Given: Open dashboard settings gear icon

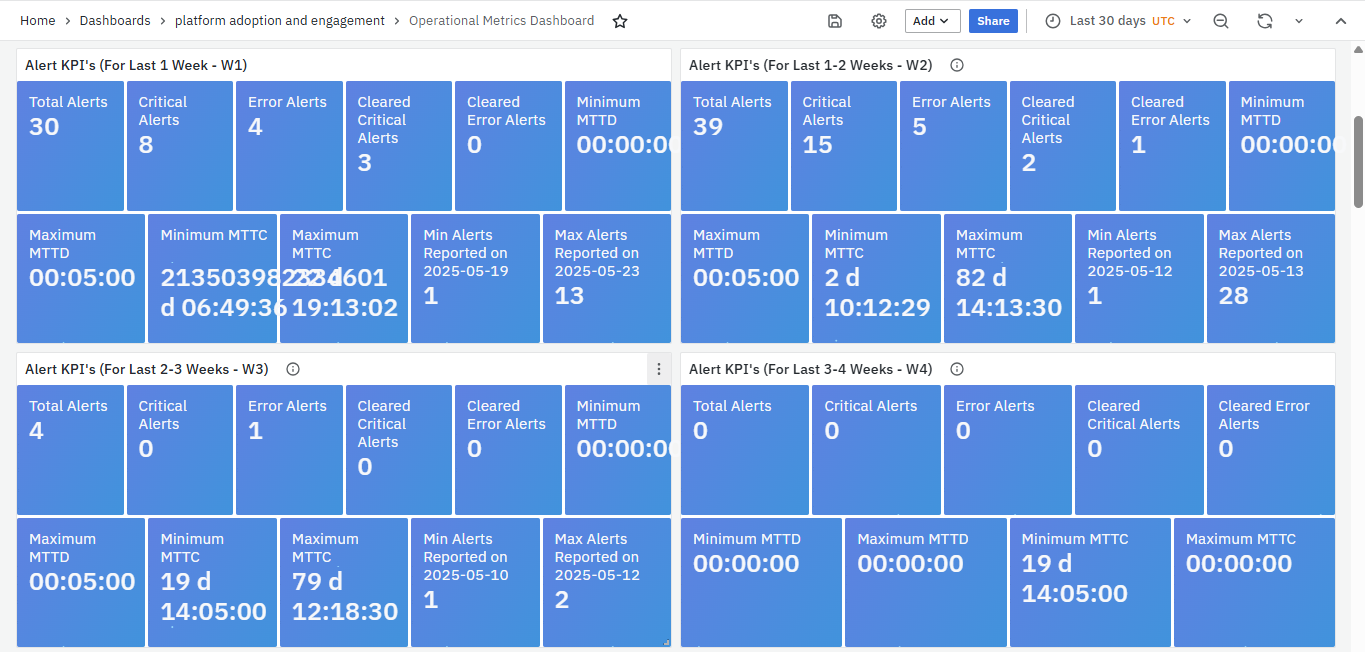Looking at the screenshot, I should click(x=879, y=21).
